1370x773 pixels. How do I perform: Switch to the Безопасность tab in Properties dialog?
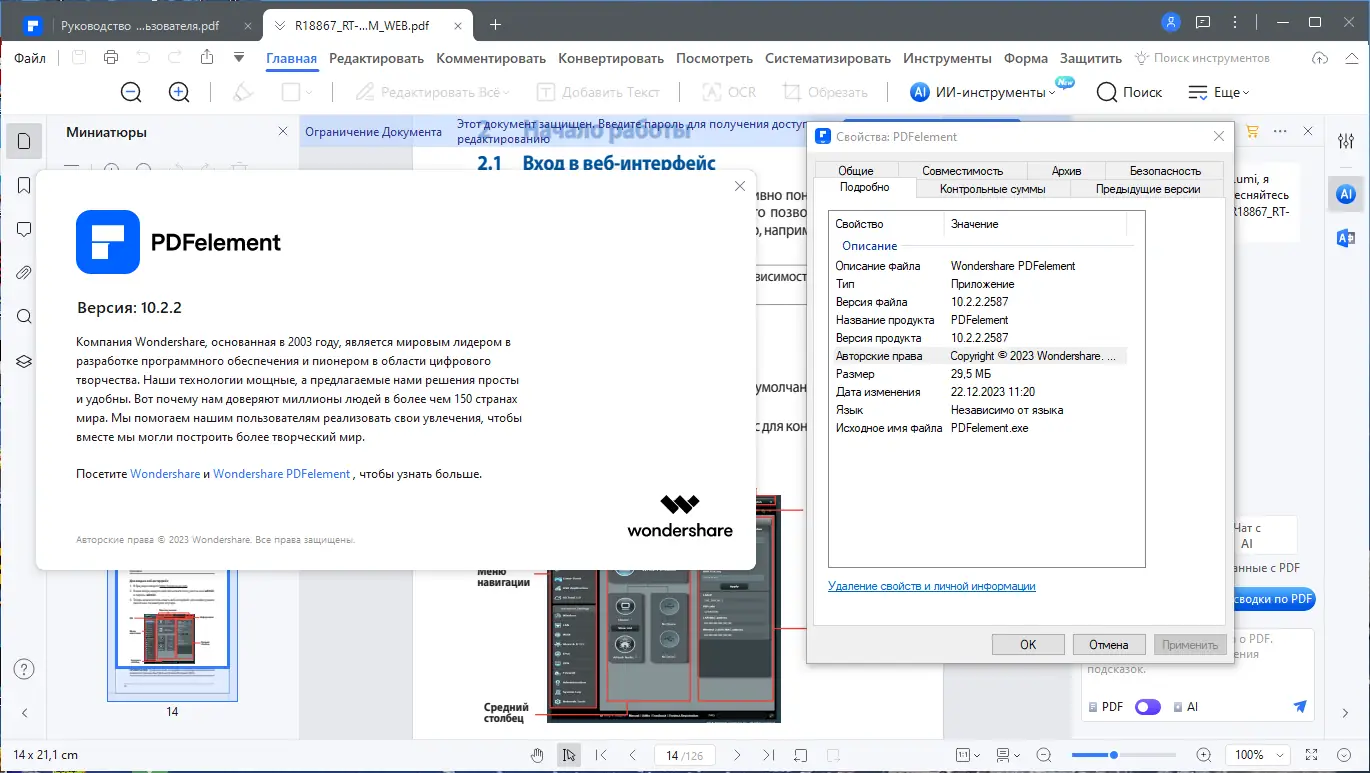(x=1163, y=170)
